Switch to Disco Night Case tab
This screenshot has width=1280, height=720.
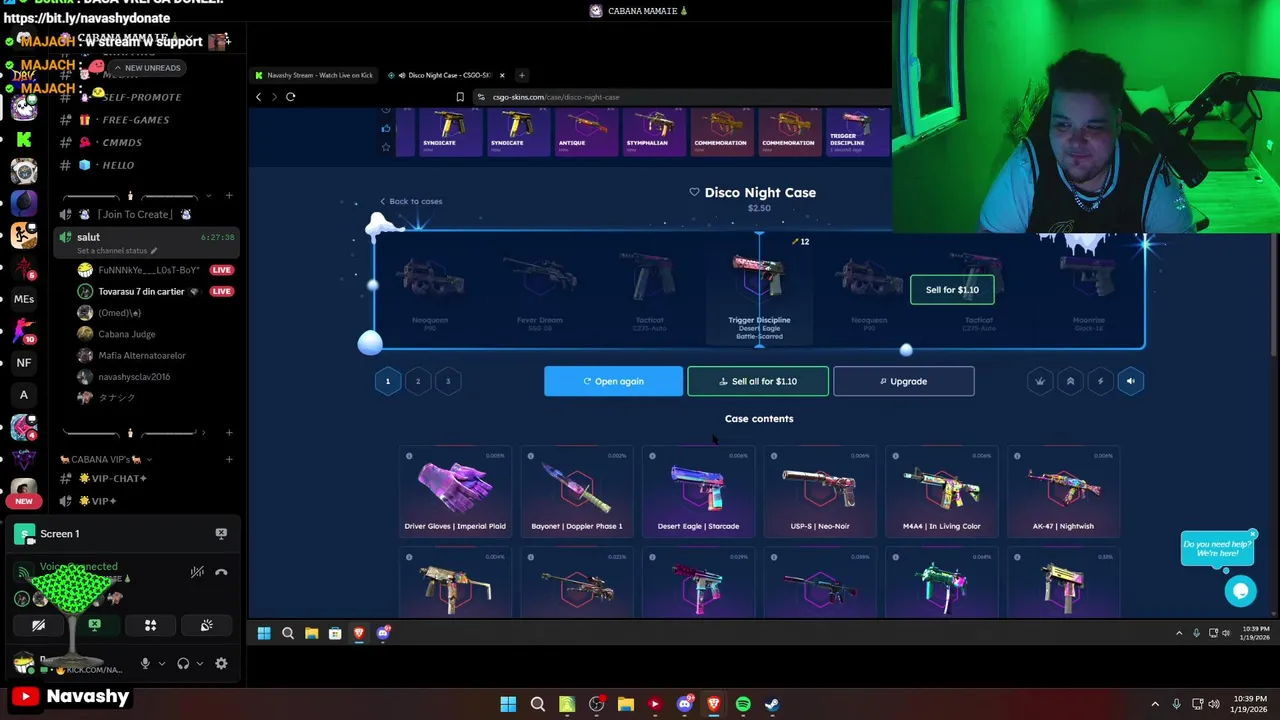pyautogui.click(x=447, y=75)
